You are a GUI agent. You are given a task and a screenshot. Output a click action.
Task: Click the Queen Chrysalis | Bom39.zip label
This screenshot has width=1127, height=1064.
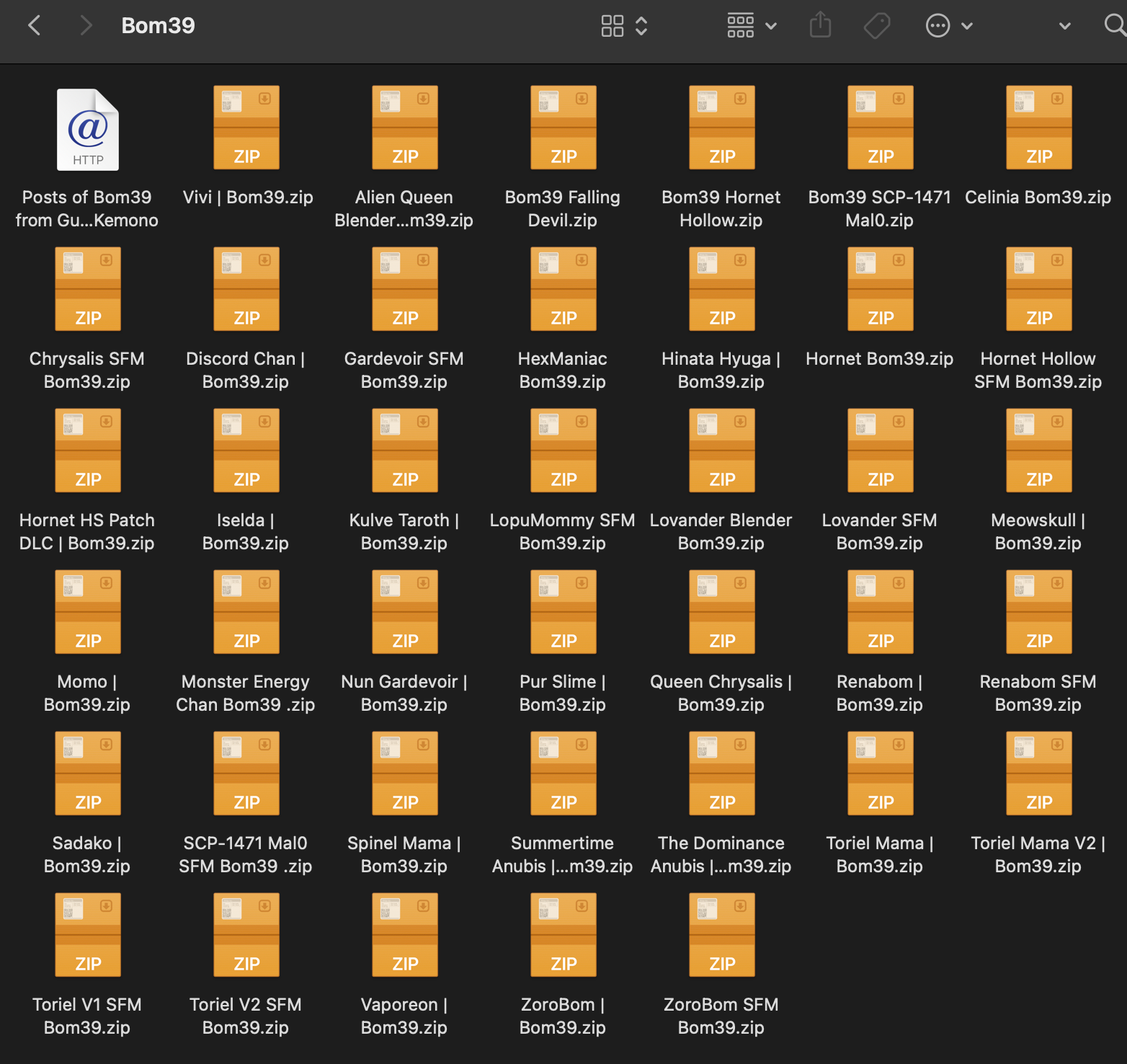(x=721, y=693)
